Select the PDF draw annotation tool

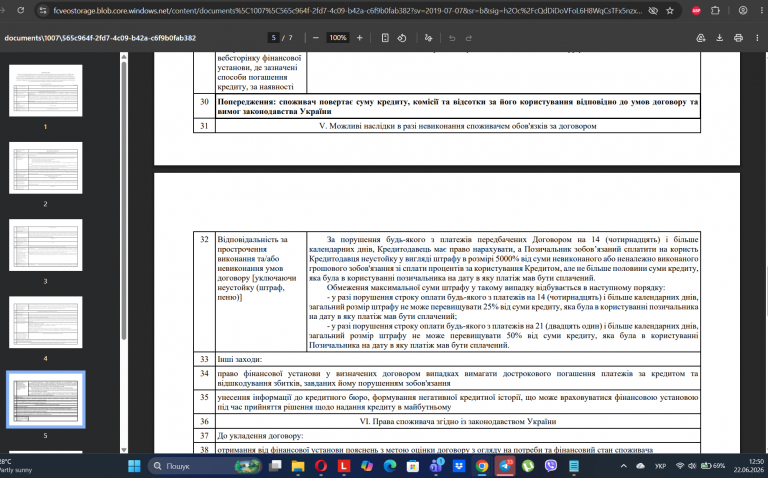(428, 38)
